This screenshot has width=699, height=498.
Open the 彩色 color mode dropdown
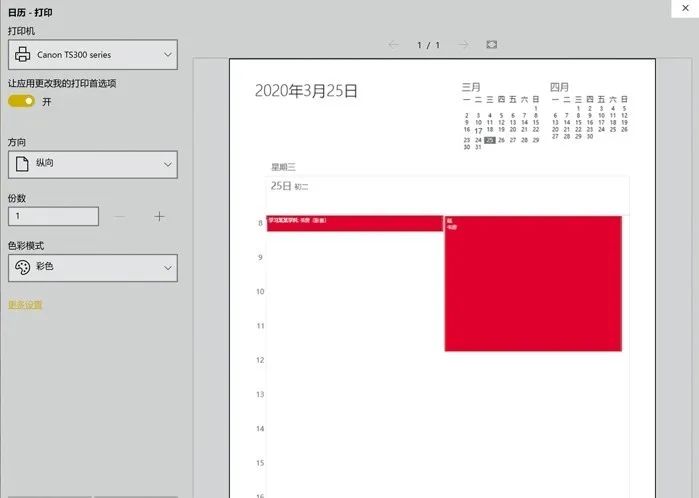click(x=92, y=267)
